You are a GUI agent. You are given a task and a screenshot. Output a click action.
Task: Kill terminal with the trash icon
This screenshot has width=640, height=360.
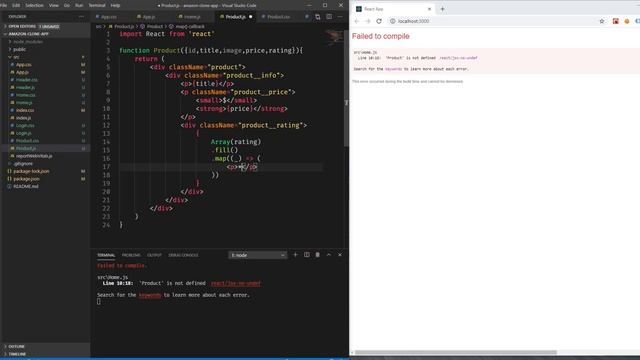318,255
